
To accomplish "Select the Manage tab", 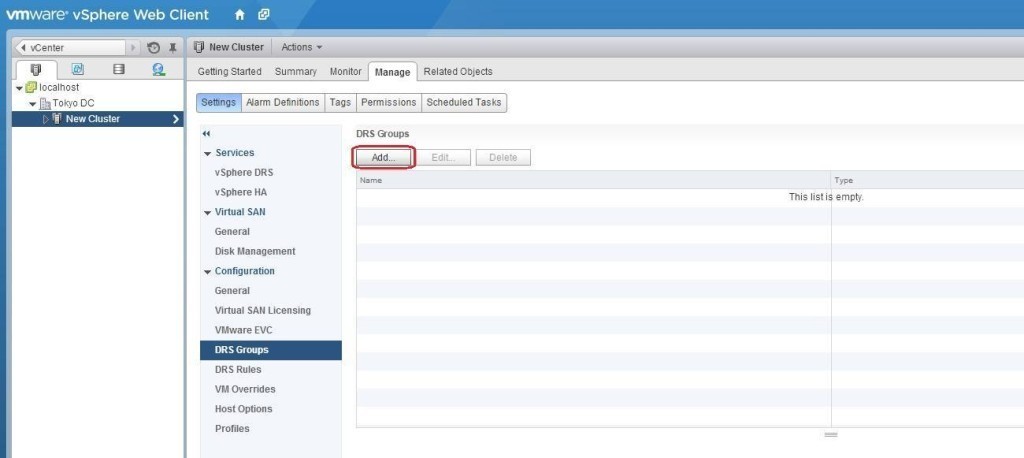I will 392,72.
